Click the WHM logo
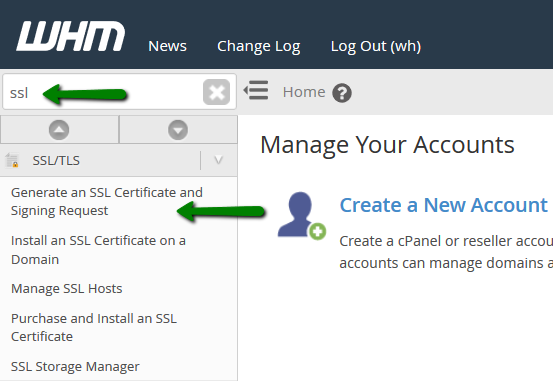This screenshot has width=553, height=381. point(71,36)
